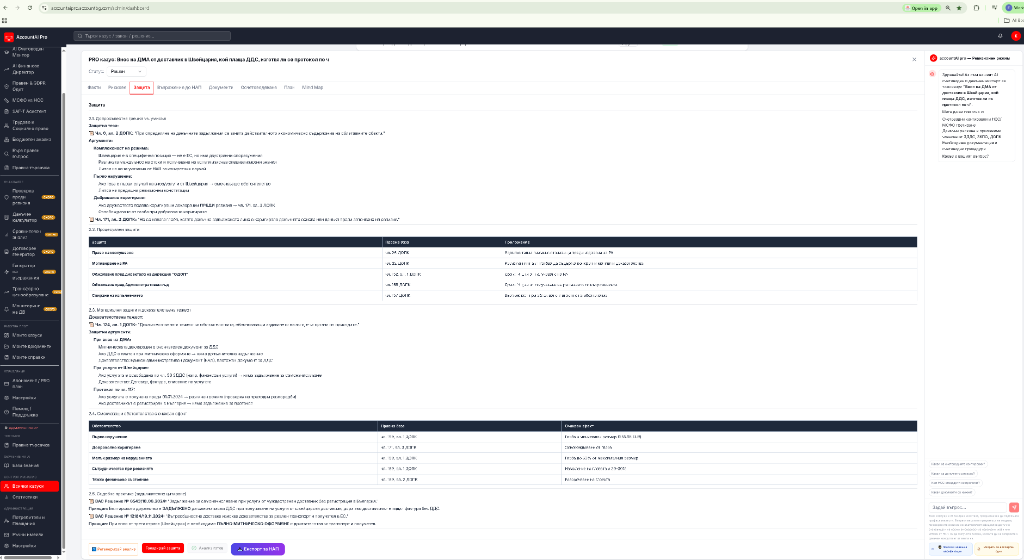1024x560 pixels.
Task: Switch to the 'Документи' tab
Action: [221, 87]
